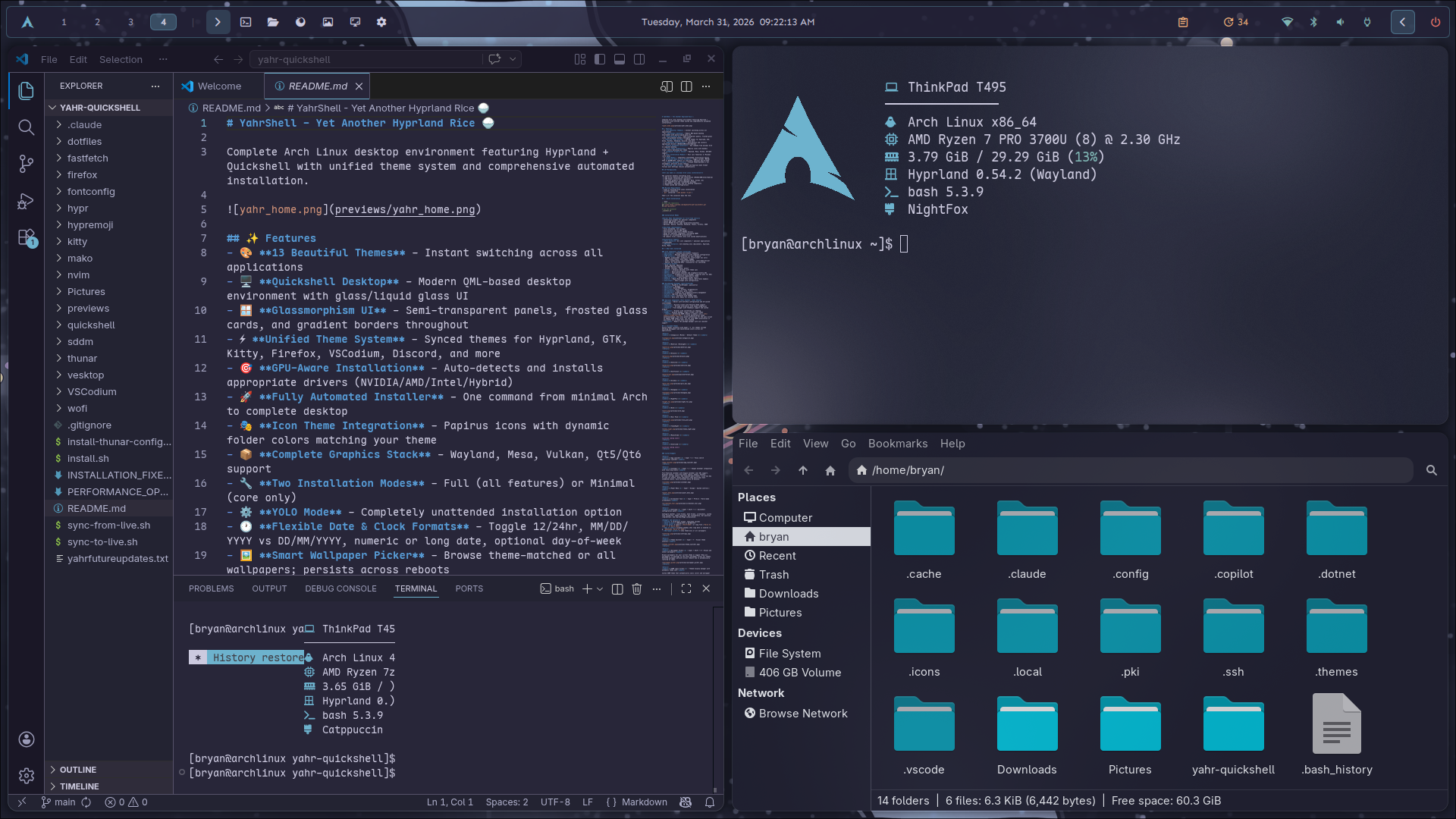This screenshot has height=819, width=1456.
Task: Toggle the bottom panel layout
Action: 620,59
